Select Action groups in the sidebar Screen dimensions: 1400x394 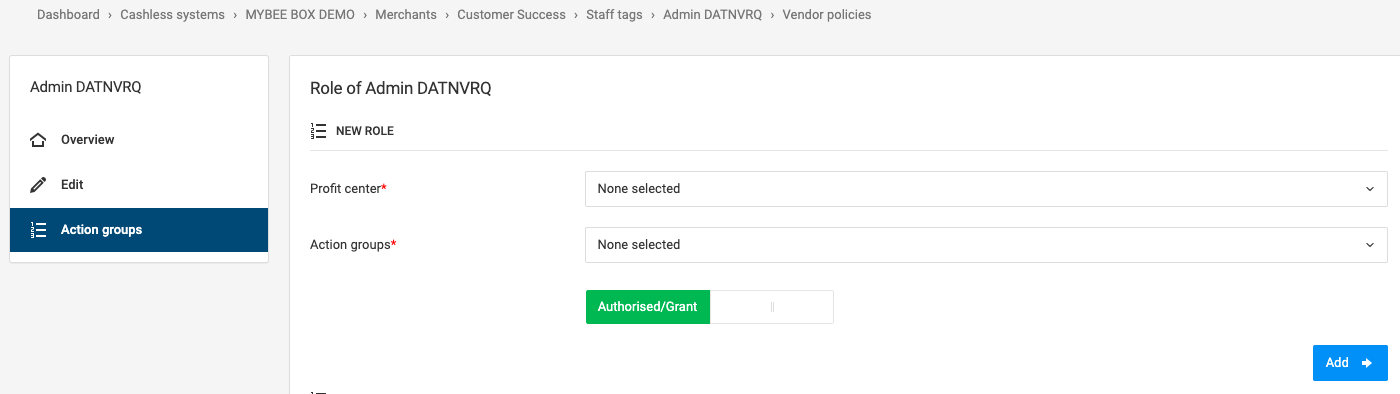pos(139,230)
